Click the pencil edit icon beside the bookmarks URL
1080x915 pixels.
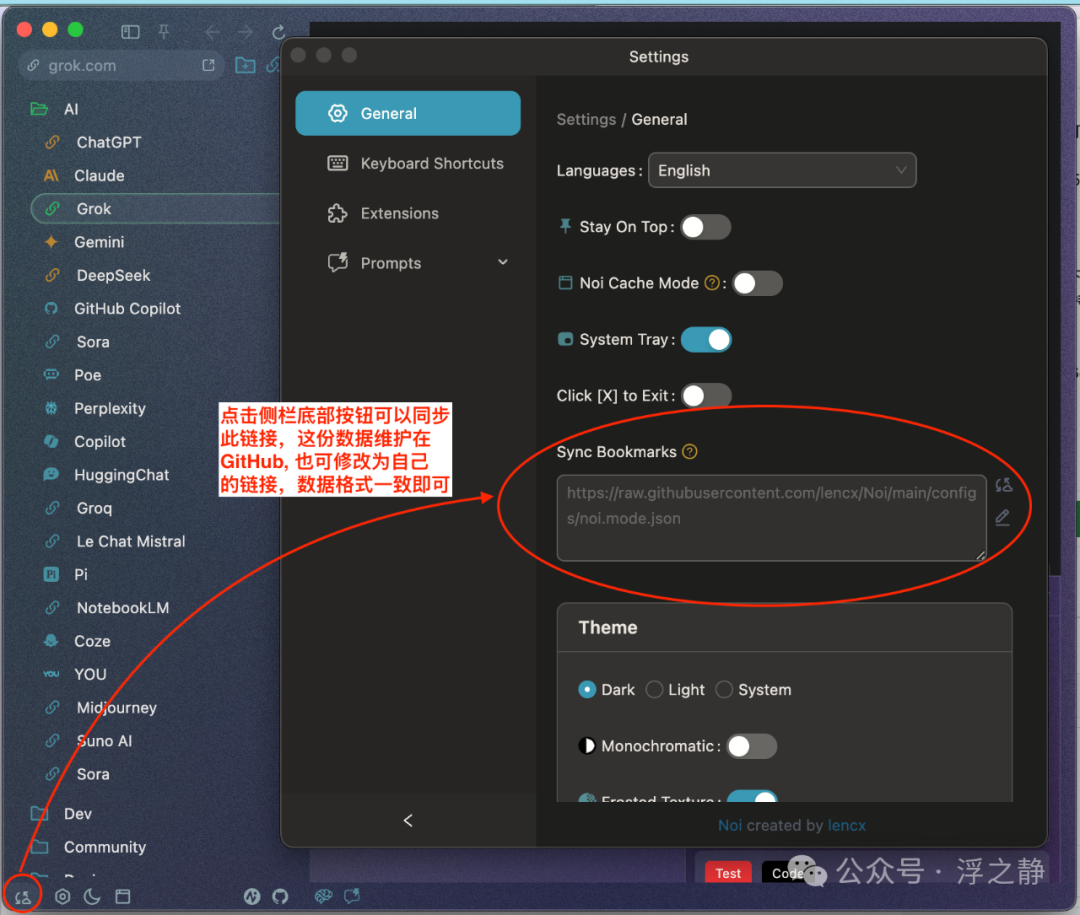pyautogui.click(x=1003, y=517)
